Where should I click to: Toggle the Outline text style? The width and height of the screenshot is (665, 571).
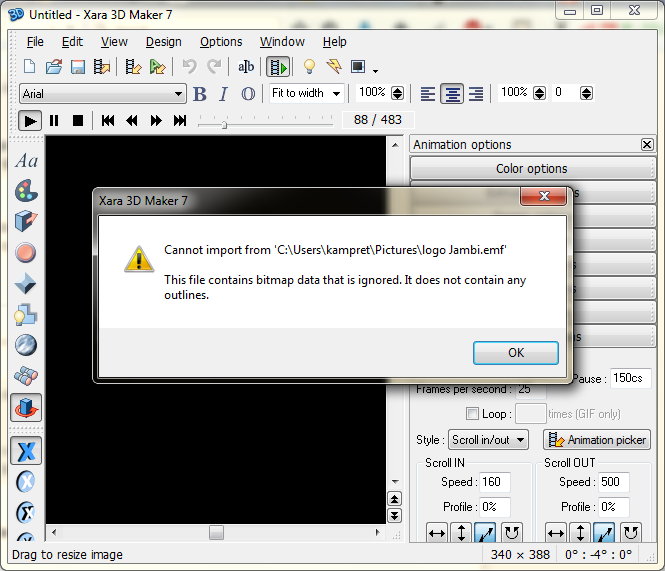tap(248, 94)
